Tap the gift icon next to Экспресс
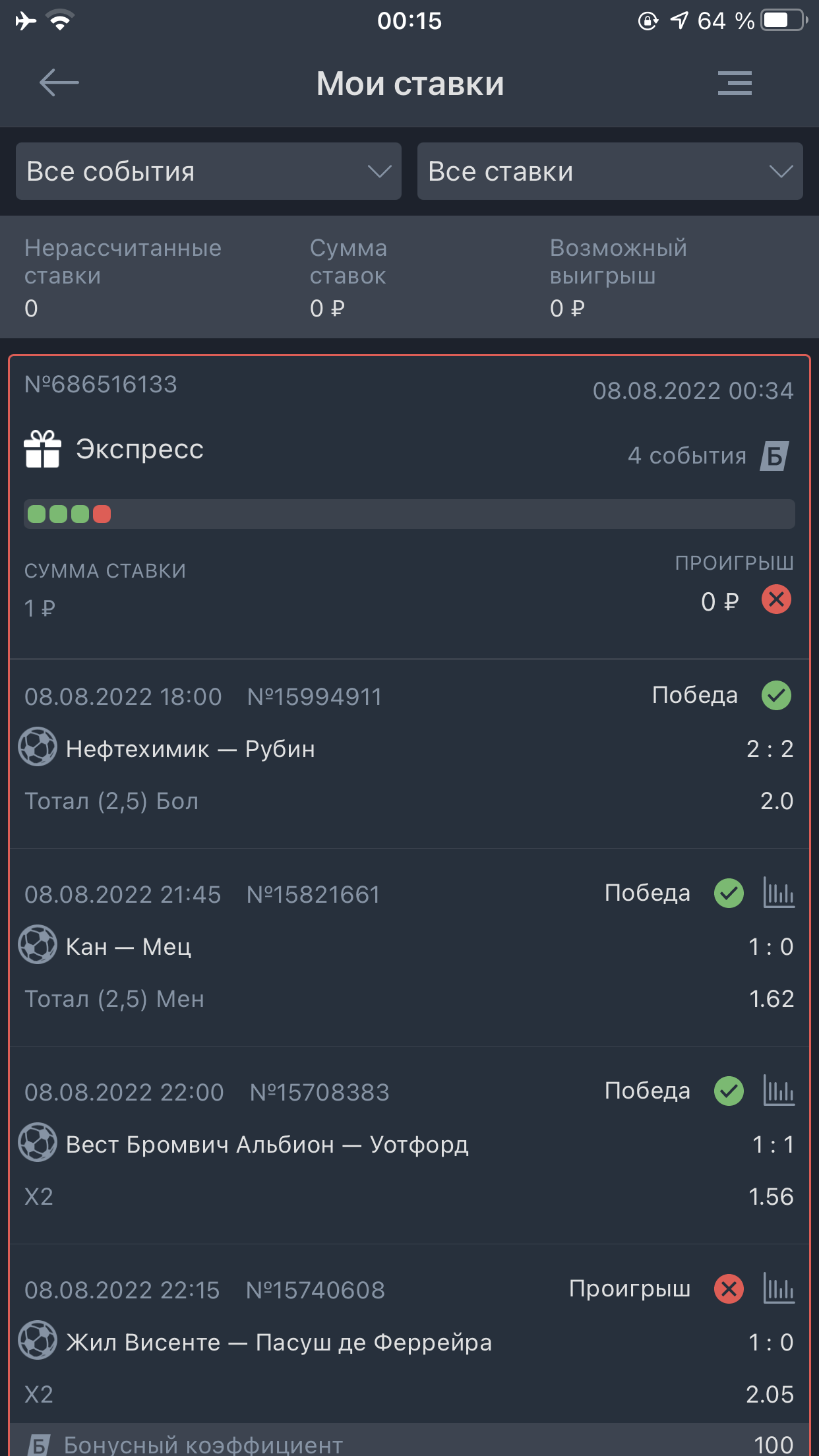This screenshot has height=1456, width=819. pyautogui.click(x=42, y=449)
